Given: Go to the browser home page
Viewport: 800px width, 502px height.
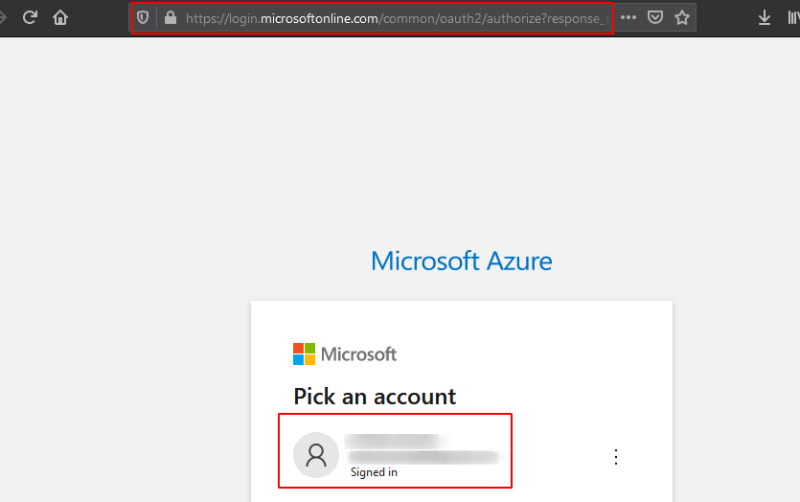Looking at the screenshot, I should coord(60,18).
